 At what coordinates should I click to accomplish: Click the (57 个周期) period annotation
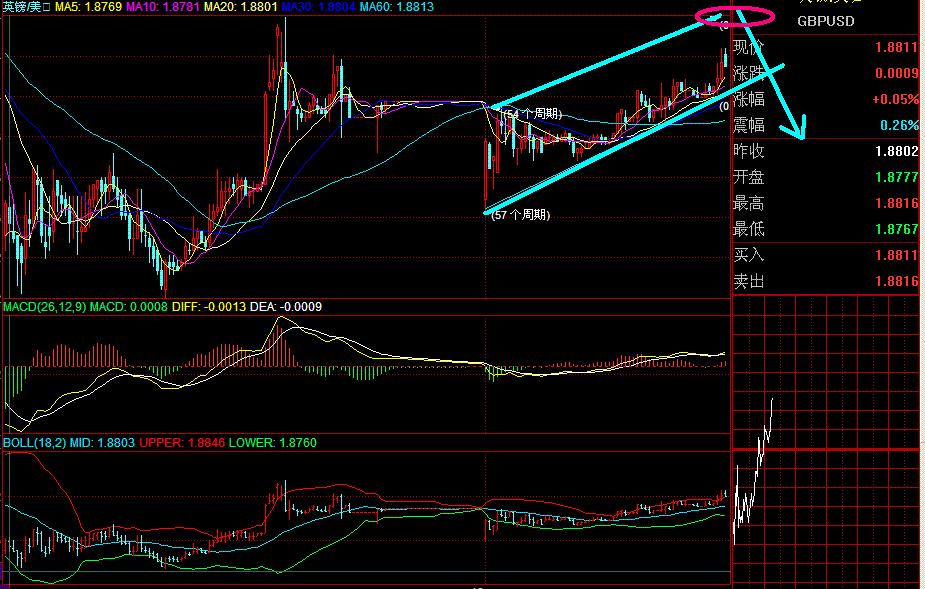[520, 215]
